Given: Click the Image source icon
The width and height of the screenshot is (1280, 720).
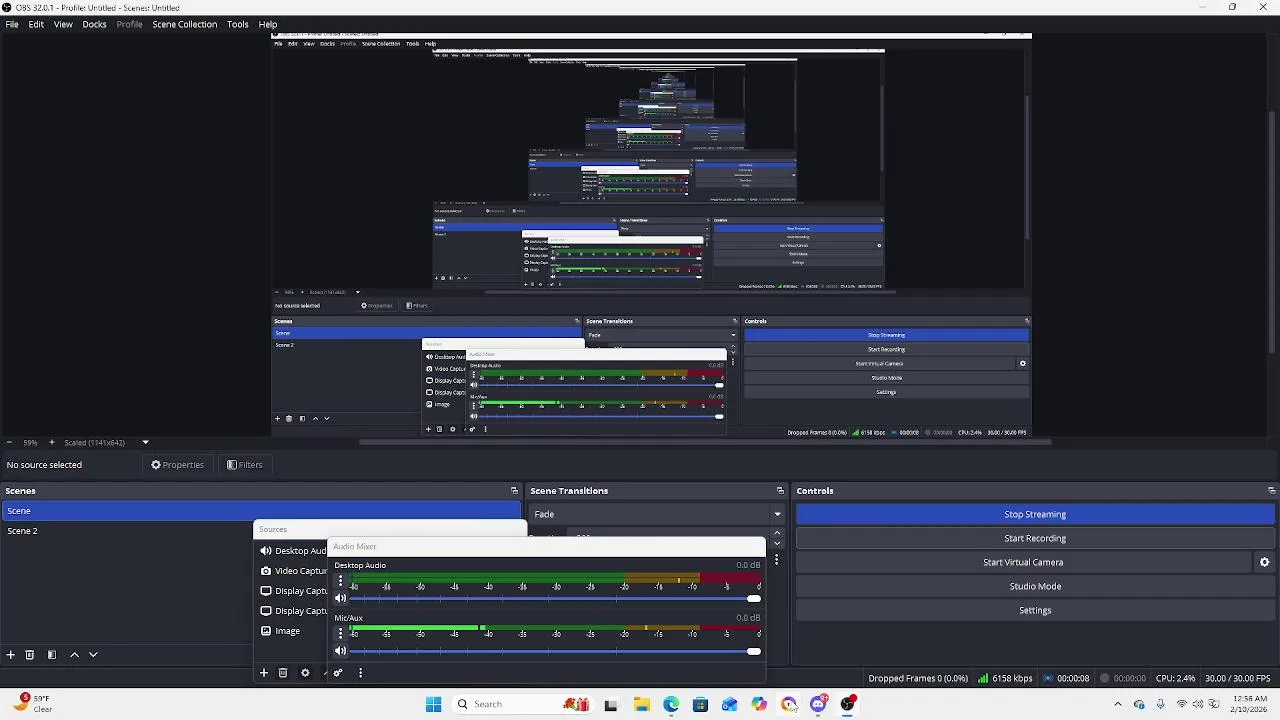Looking at the screenshot, I should 266,631.
